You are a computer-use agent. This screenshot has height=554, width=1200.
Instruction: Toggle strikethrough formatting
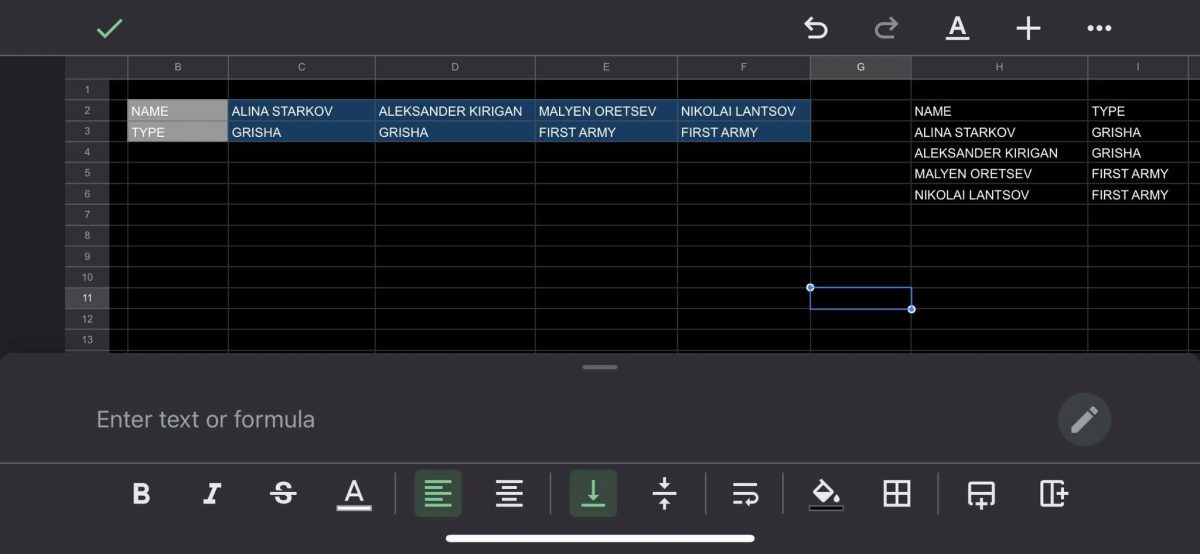coord(283,493)
